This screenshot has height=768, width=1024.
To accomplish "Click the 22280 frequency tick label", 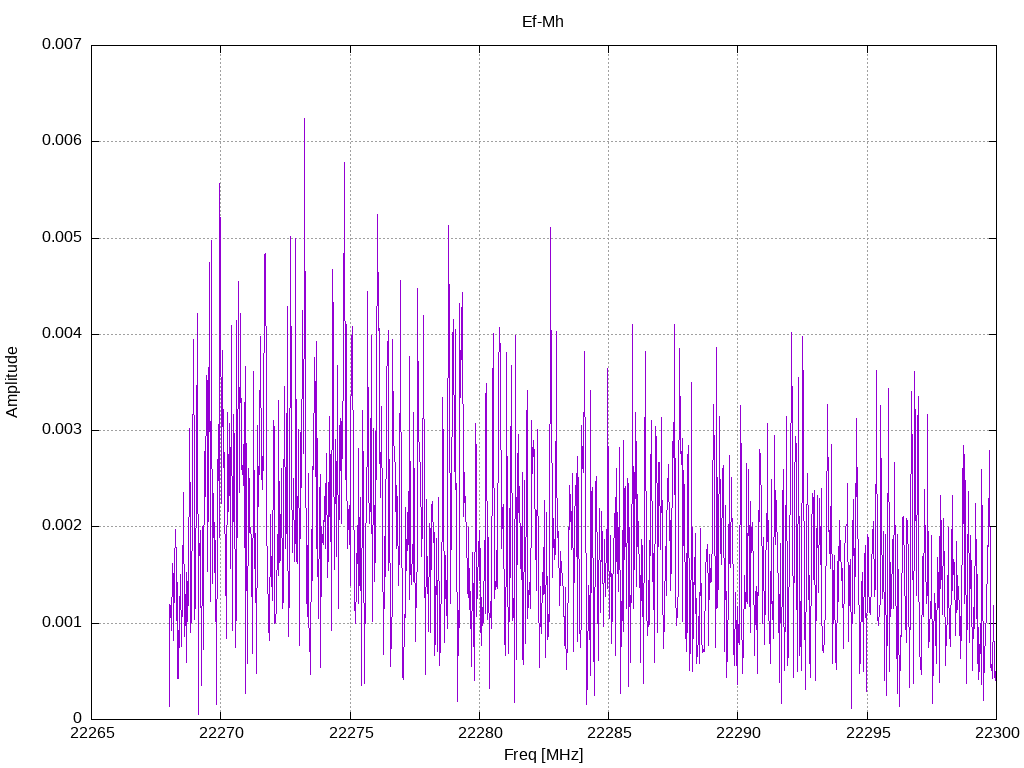I will click(479, 733).
